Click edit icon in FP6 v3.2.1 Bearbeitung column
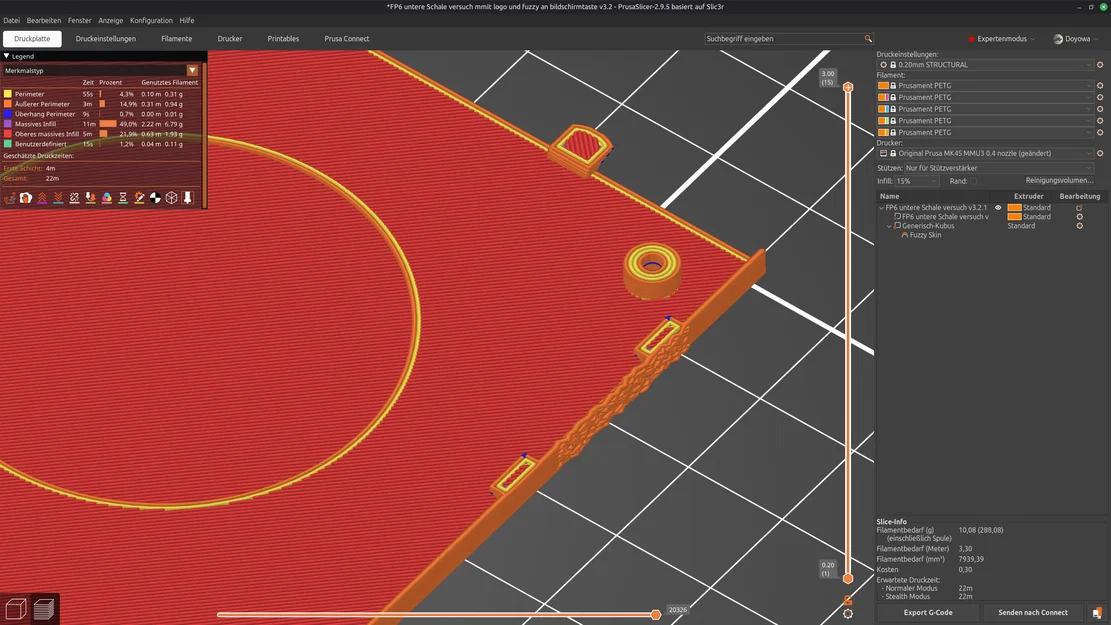The width and height of the screenshot is (1111, 625). [1079, 208]
